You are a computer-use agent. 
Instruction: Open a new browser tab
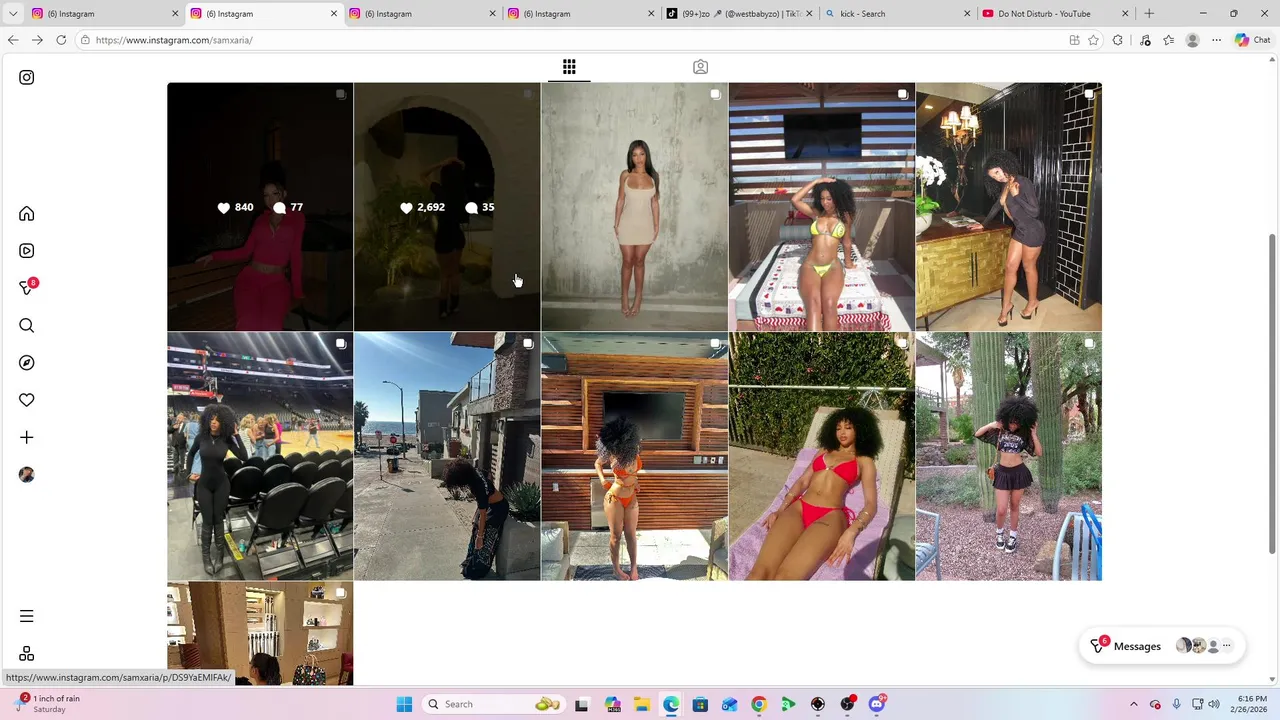click(1149, 13)
